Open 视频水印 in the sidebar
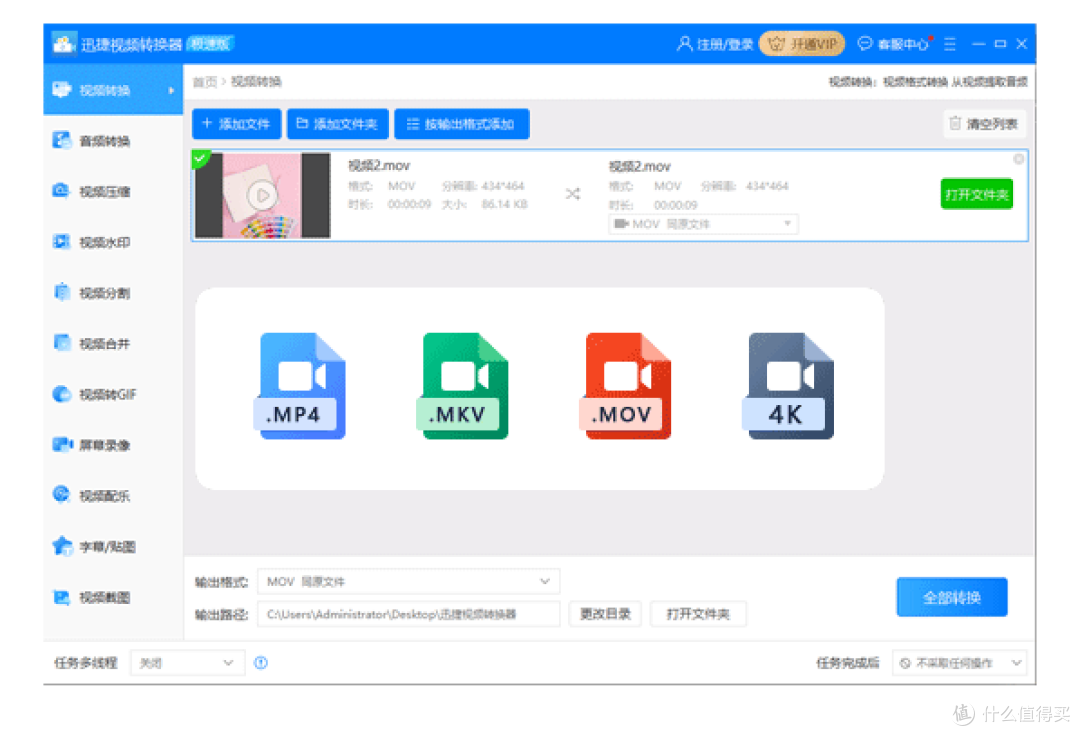This screenshot has width=1080, height=736. [x=113, y=242]
